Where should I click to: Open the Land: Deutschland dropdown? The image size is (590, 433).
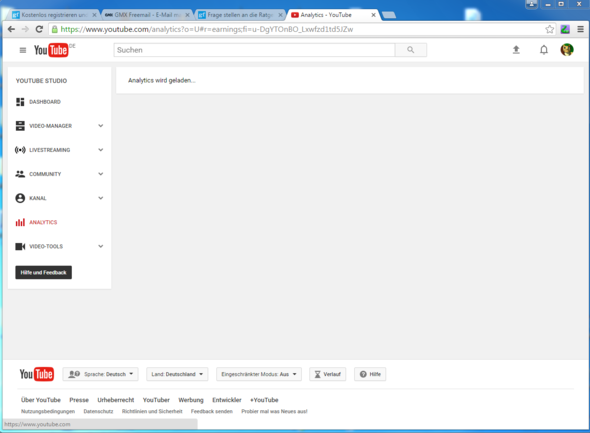177,374
